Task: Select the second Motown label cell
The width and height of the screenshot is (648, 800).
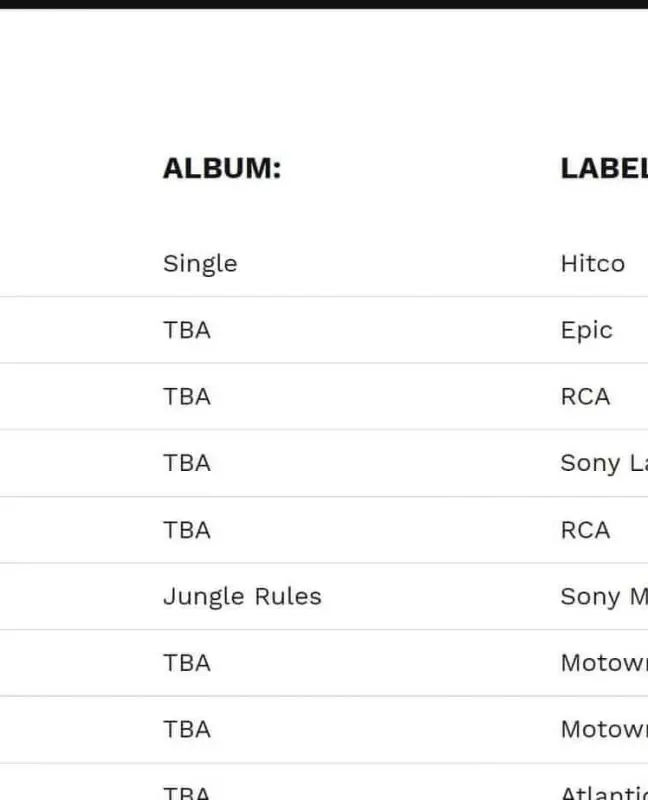Action: click(603, 730)
